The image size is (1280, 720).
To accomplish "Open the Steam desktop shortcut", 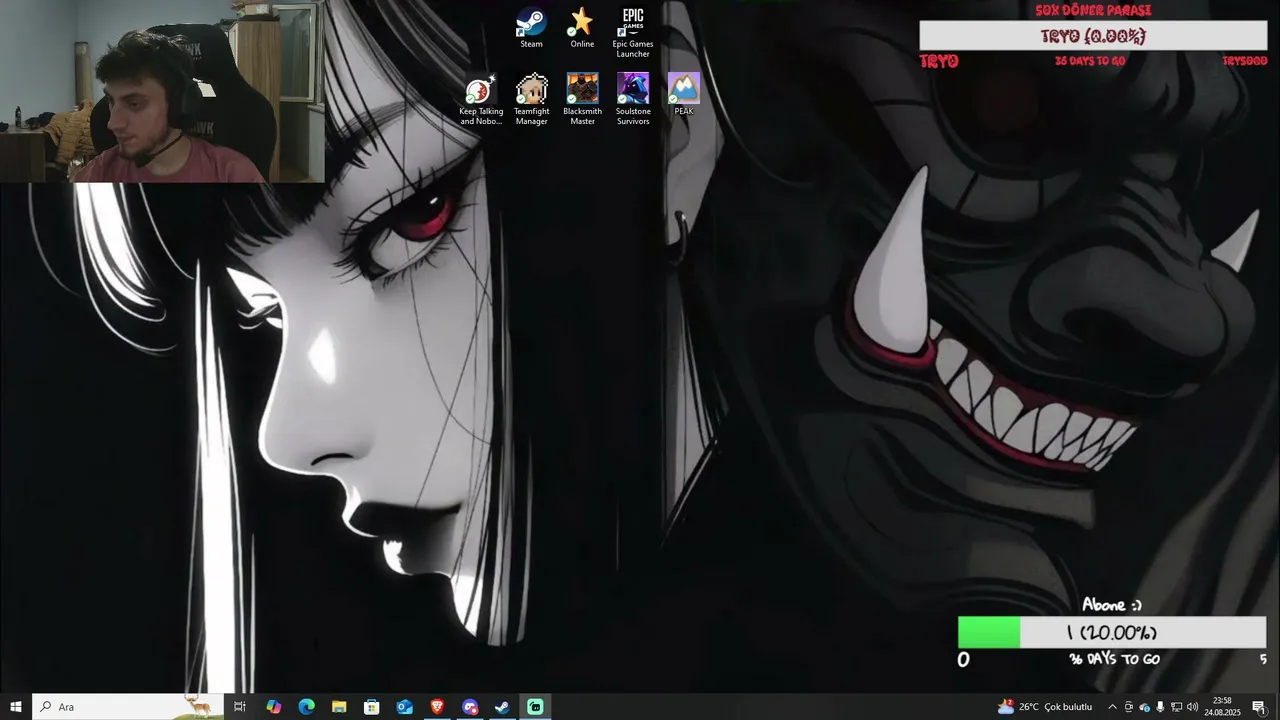I will pyautogui.click(x=531, y=28).
